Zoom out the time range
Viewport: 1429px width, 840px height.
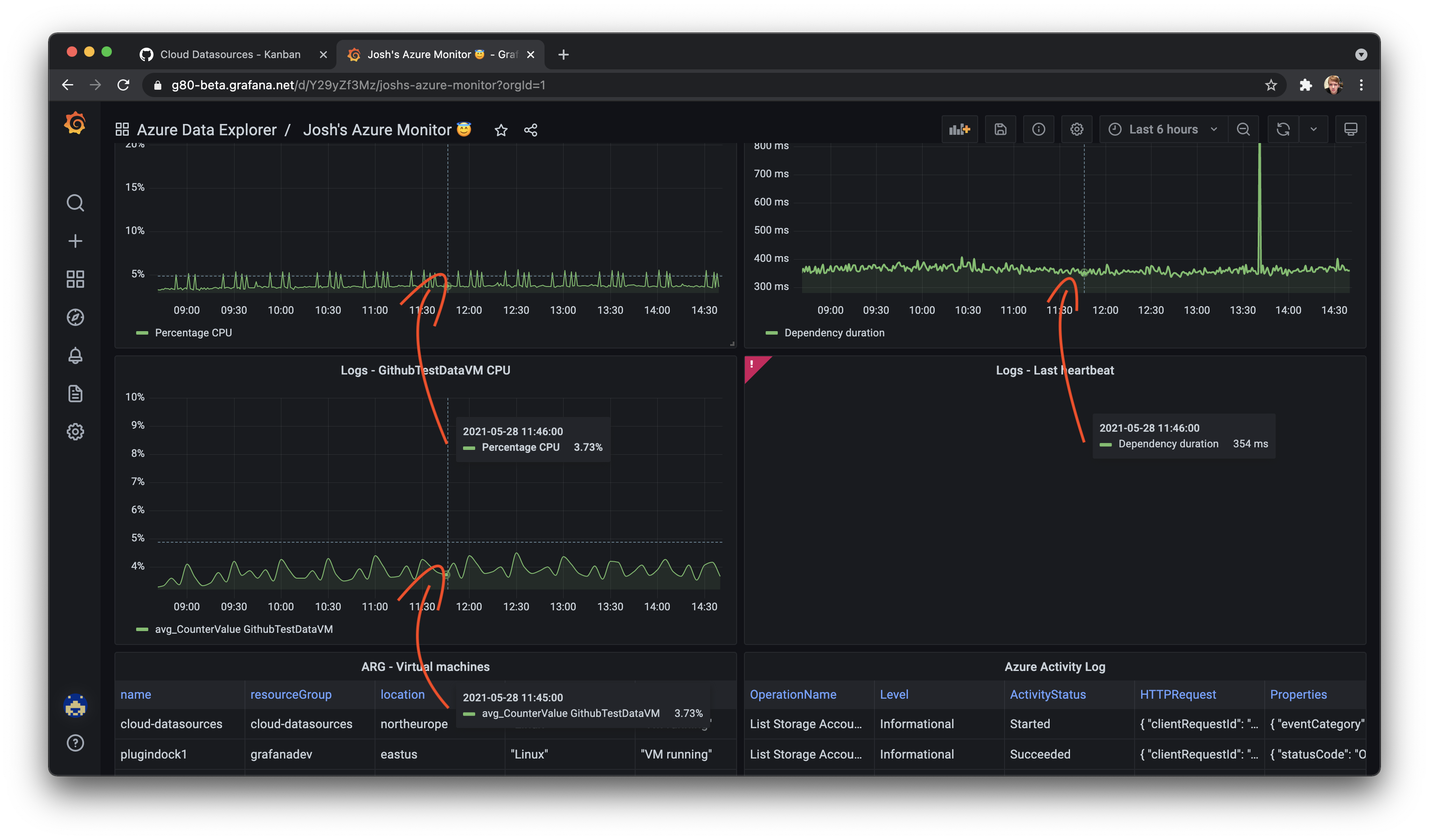click(1243, 130)
